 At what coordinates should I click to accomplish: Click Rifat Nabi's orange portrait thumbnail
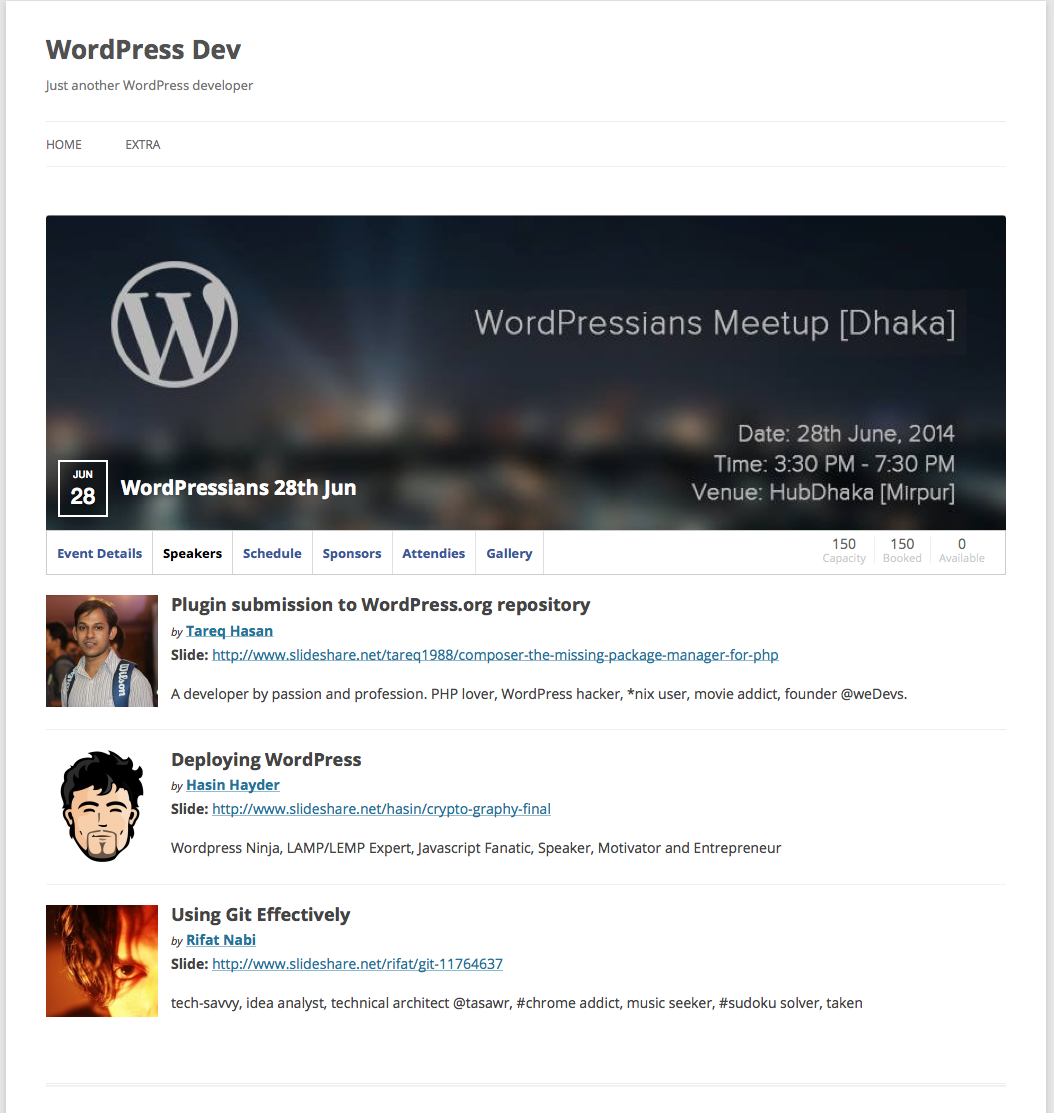[x=102, y=961]
